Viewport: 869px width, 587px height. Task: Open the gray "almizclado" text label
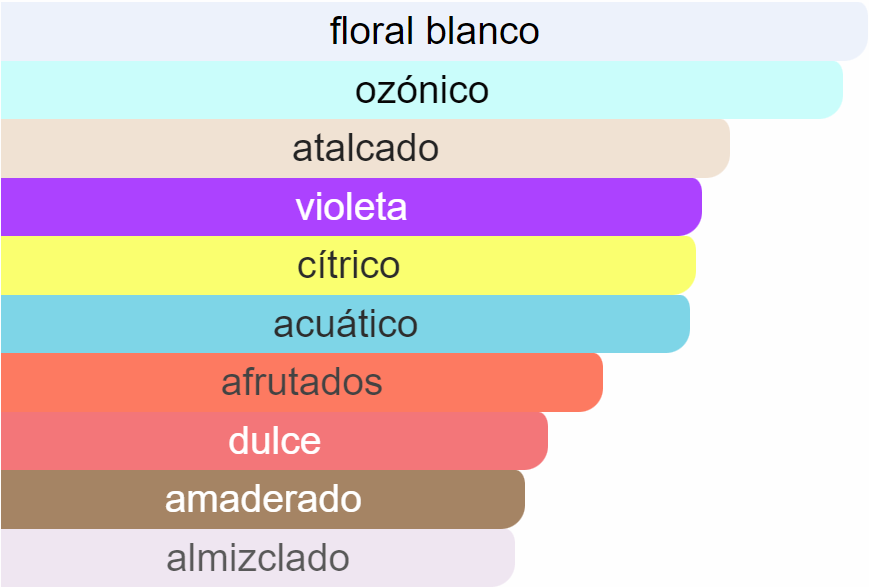click(x=258, y=558)
